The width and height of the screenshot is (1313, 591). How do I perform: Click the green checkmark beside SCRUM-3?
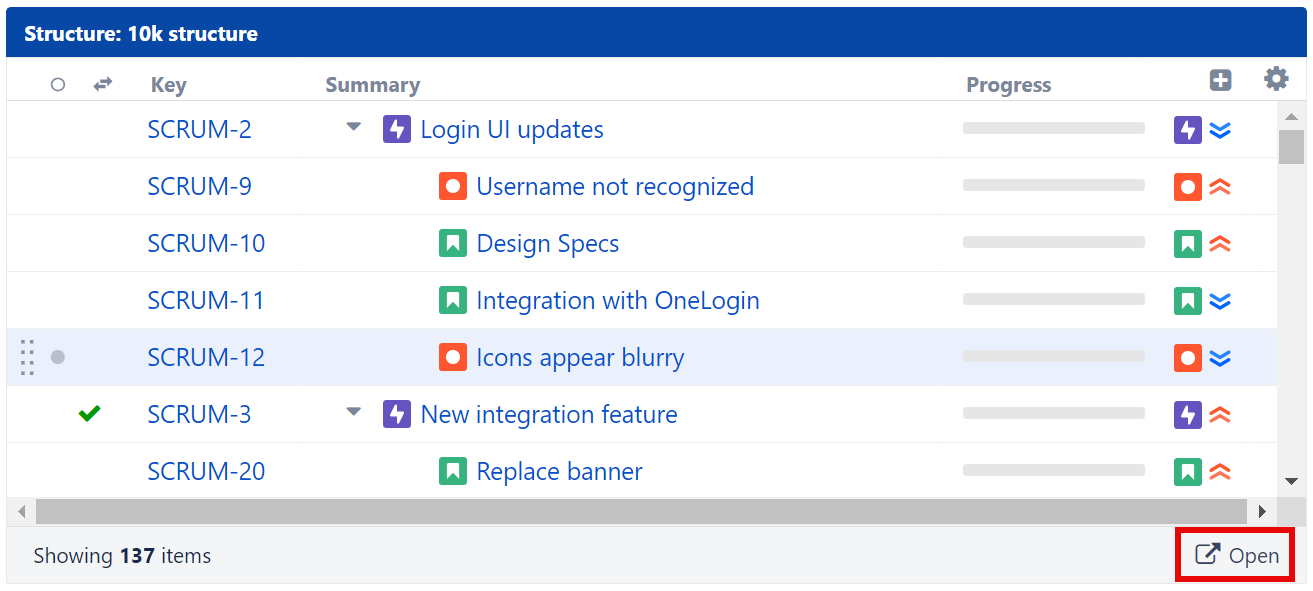tap(90, 414)
